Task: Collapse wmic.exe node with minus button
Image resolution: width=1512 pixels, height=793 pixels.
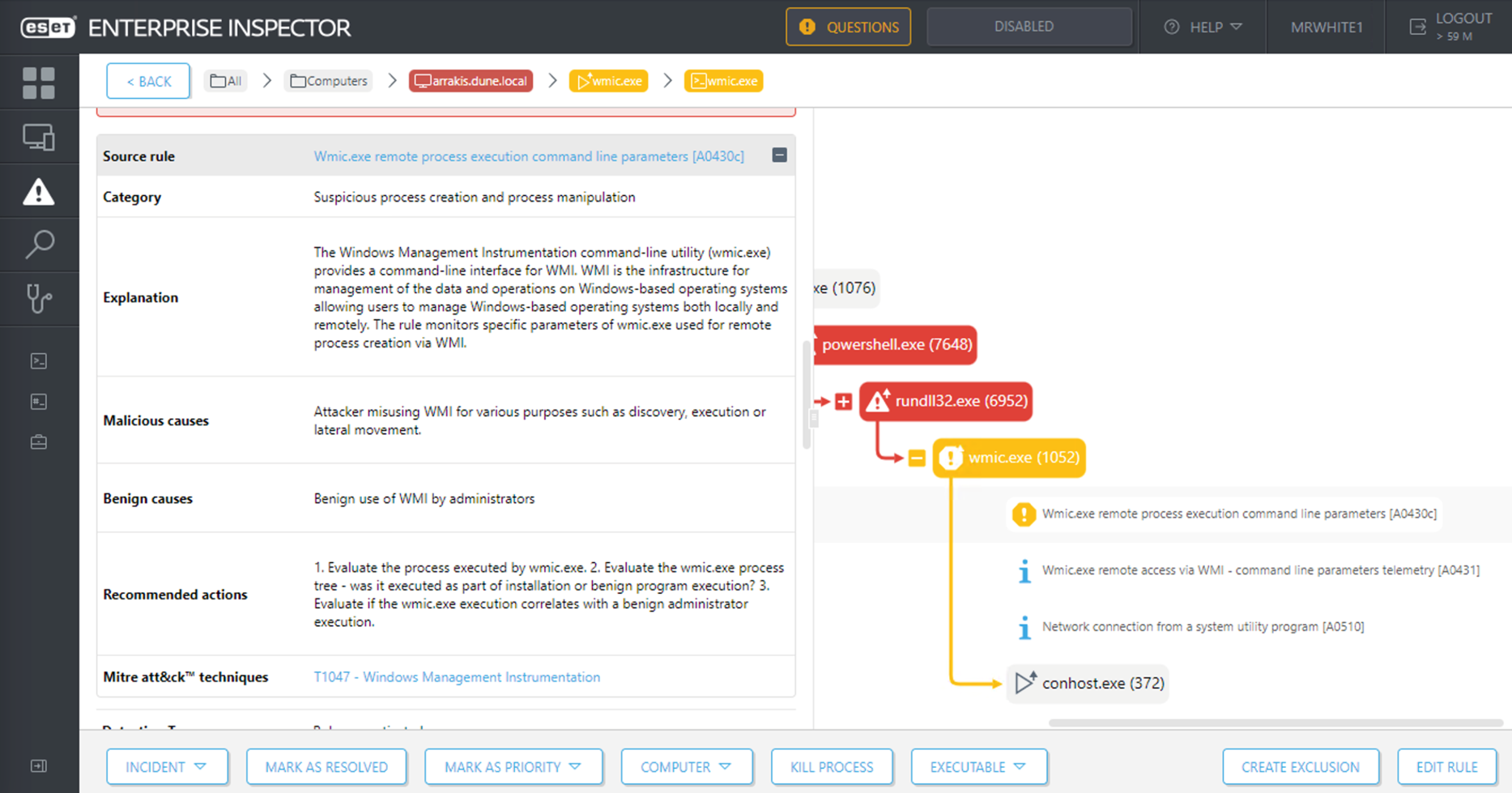Action: coord(917,458)
